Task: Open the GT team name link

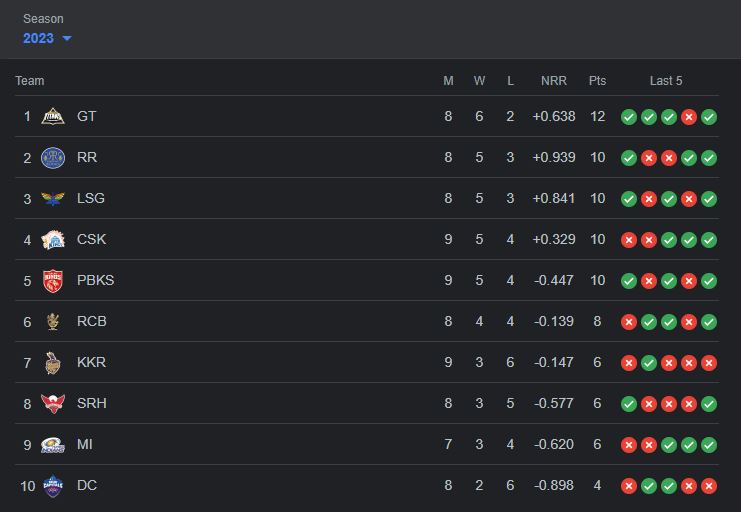Action: pos(87,117)
